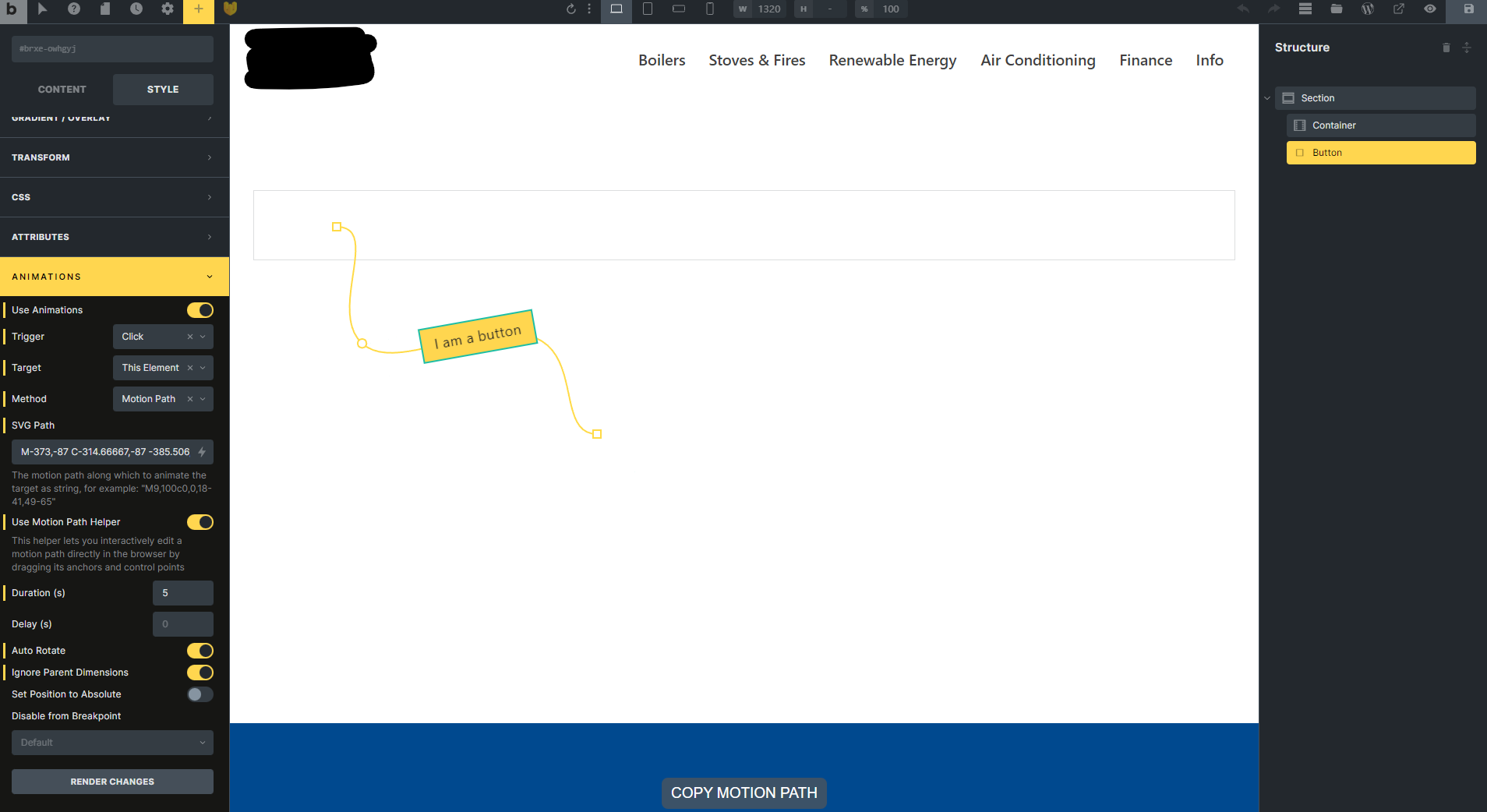Screen dimensions: 1487x812
Task: Click the redo arrow icon
Action: point(1274,9)
